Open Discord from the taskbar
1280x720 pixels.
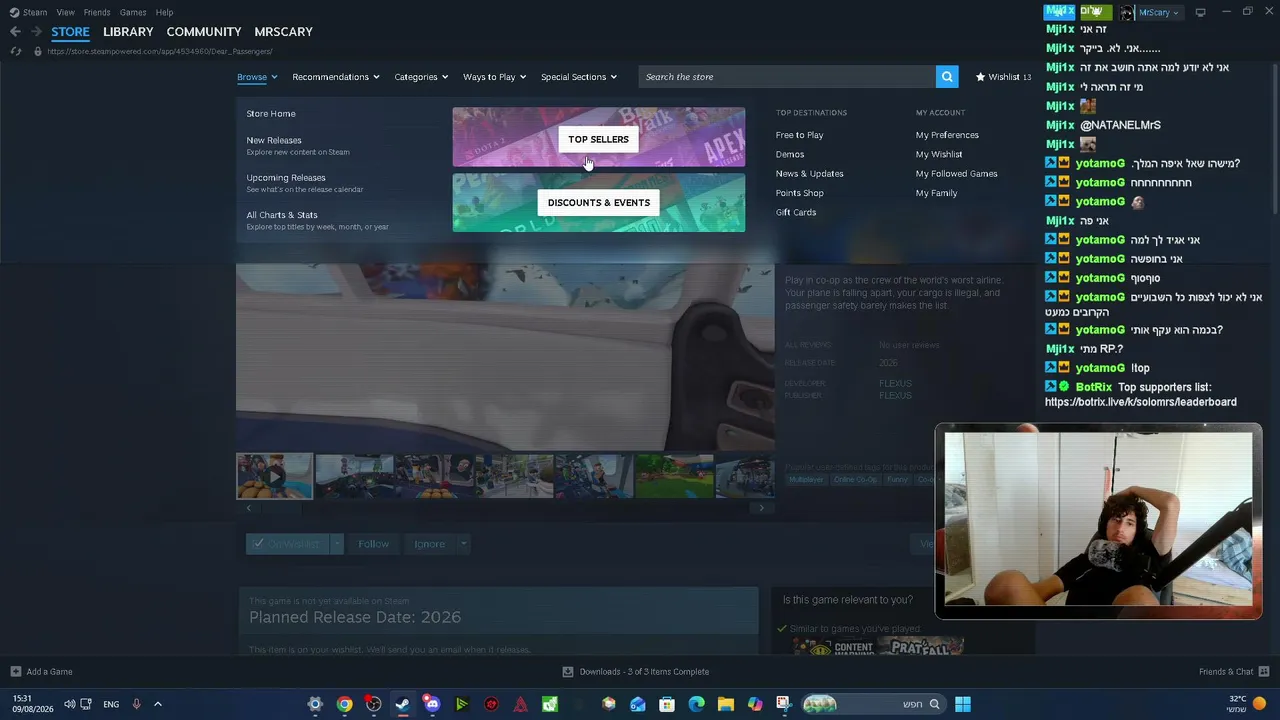pos(432,704)
